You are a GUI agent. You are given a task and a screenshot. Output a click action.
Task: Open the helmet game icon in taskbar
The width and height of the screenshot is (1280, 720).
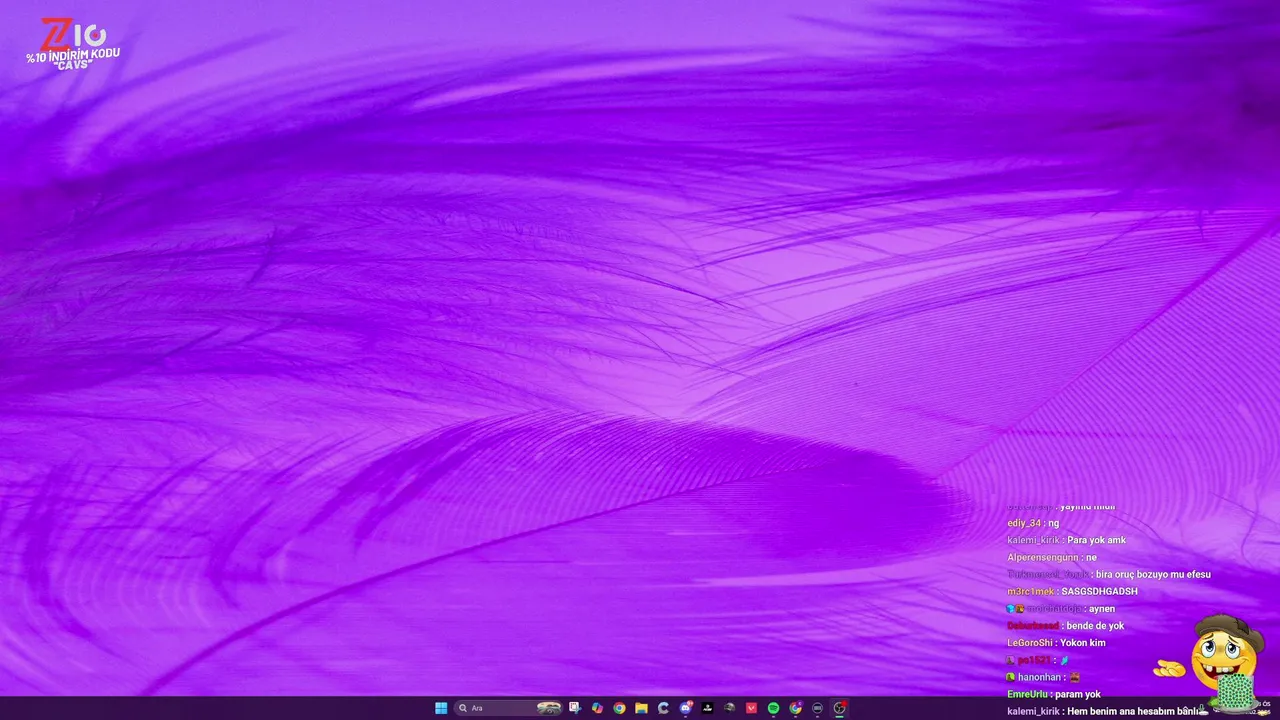click(729, 708)
